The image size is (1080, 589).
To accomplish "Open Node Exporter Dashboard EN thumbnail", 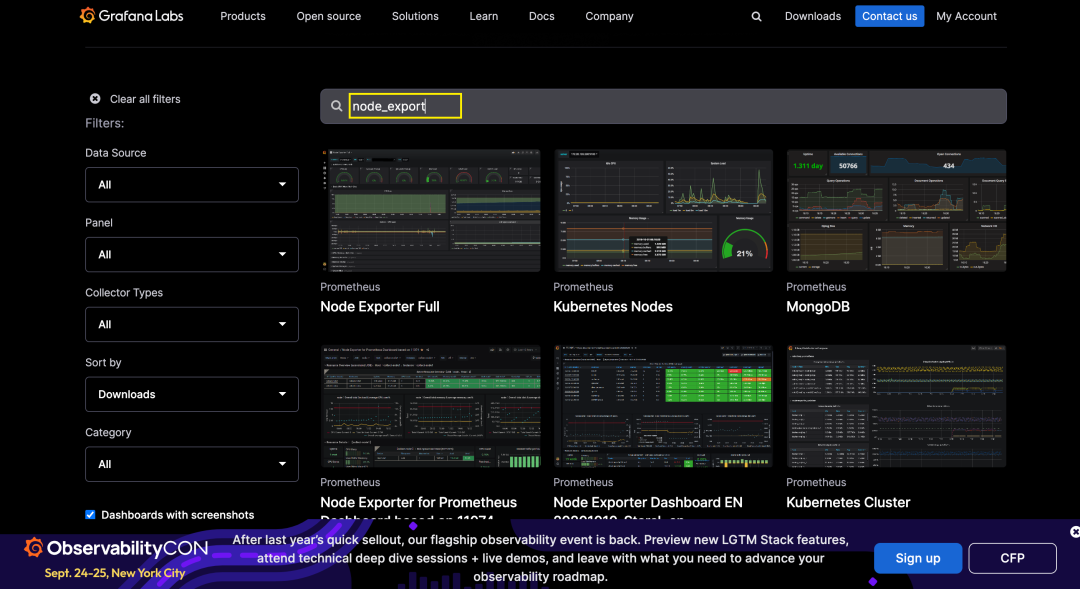I will pos(663,406).
